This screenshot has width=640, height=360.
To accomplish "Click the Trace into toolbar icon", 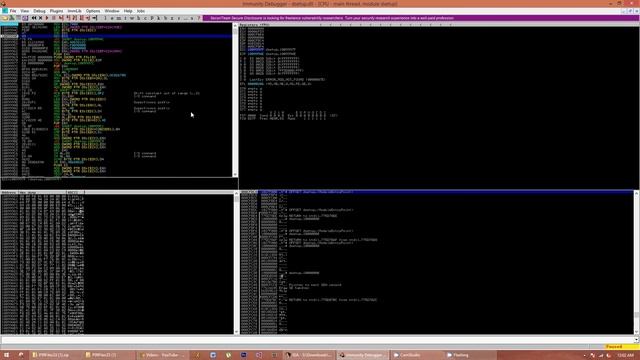I will [x=74, y=18].
